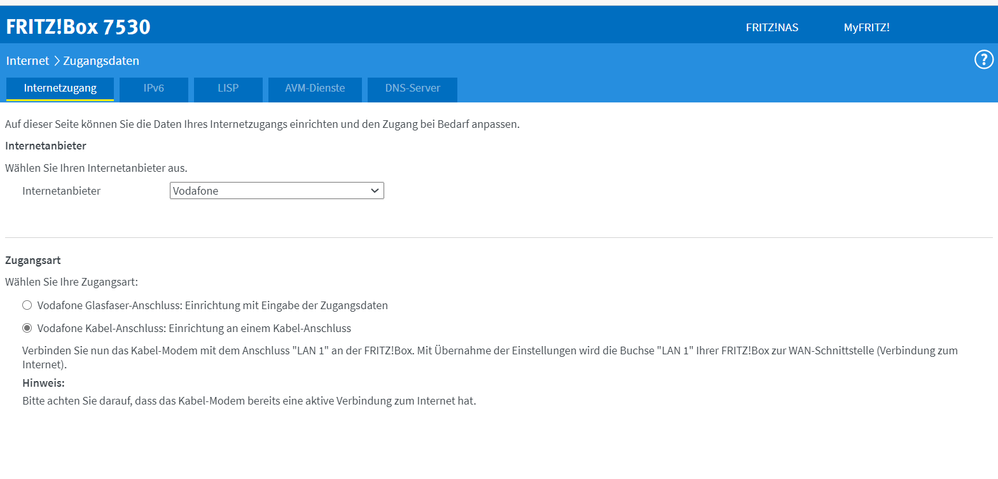Go to the DNS-Server tab
The width and height of the screenshot is (998, 479).
[x=412, y=88]
